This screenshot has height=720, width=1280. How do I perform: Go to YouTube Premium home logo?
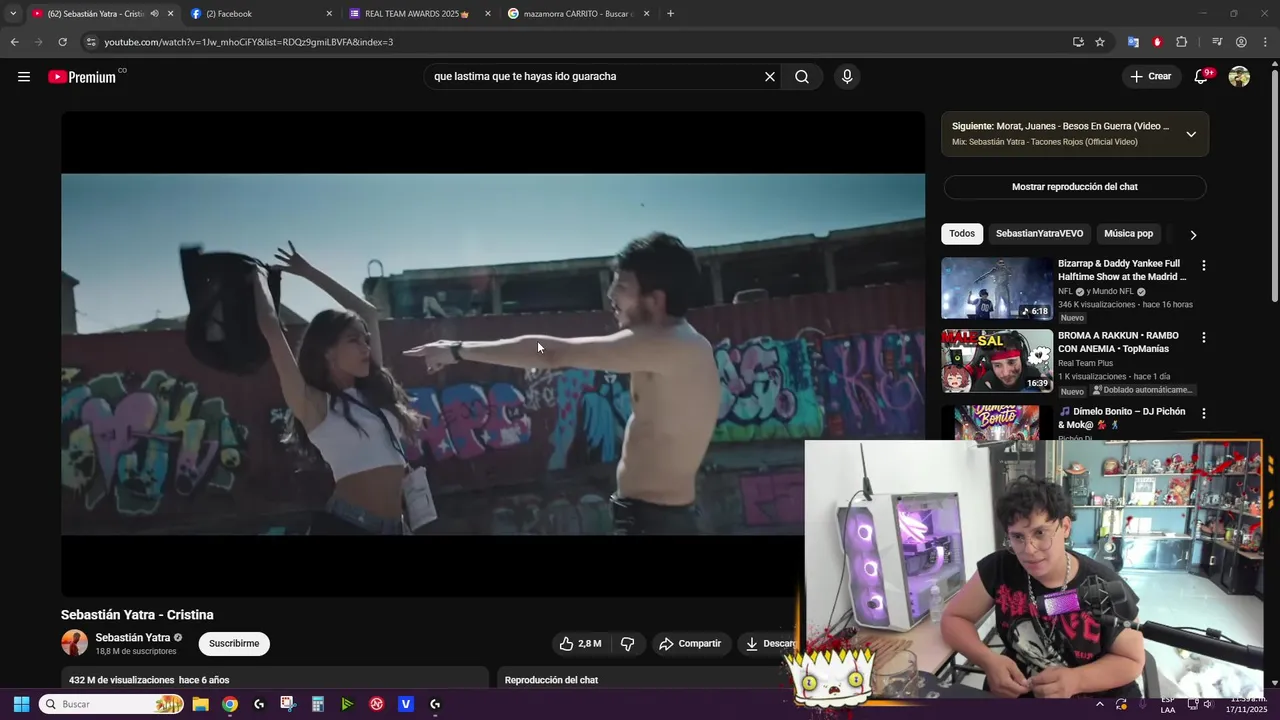[82, 77]
